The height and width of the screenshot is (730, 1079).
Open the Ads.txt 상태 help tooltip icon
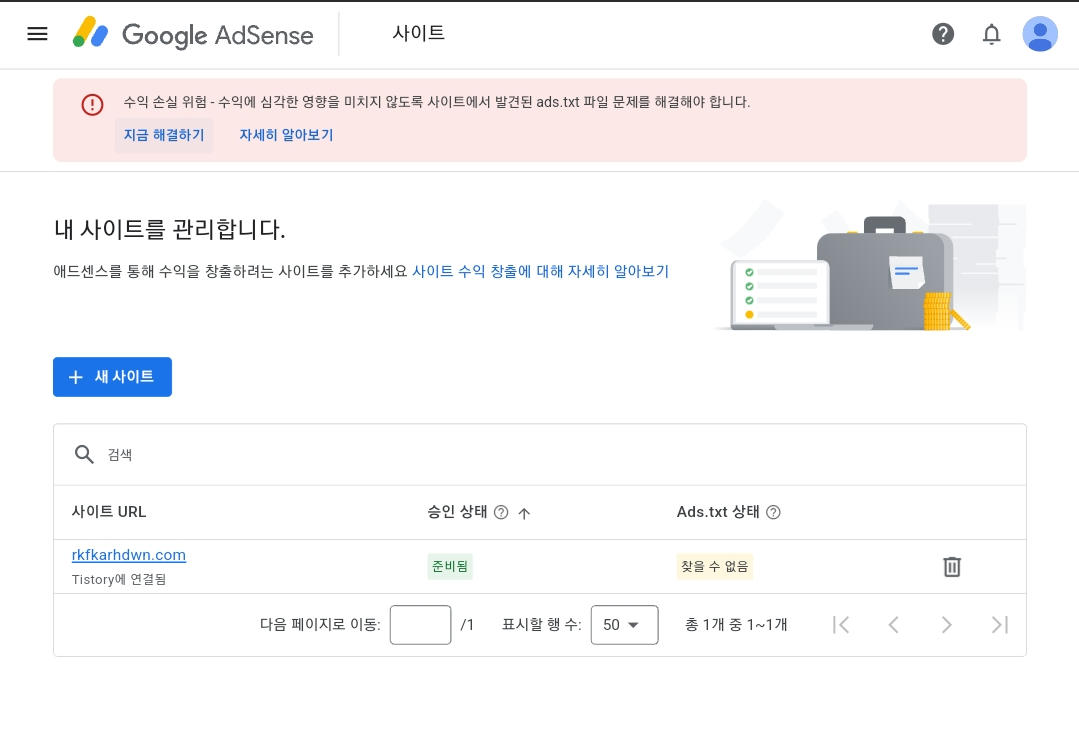click(x=773, y=512)
